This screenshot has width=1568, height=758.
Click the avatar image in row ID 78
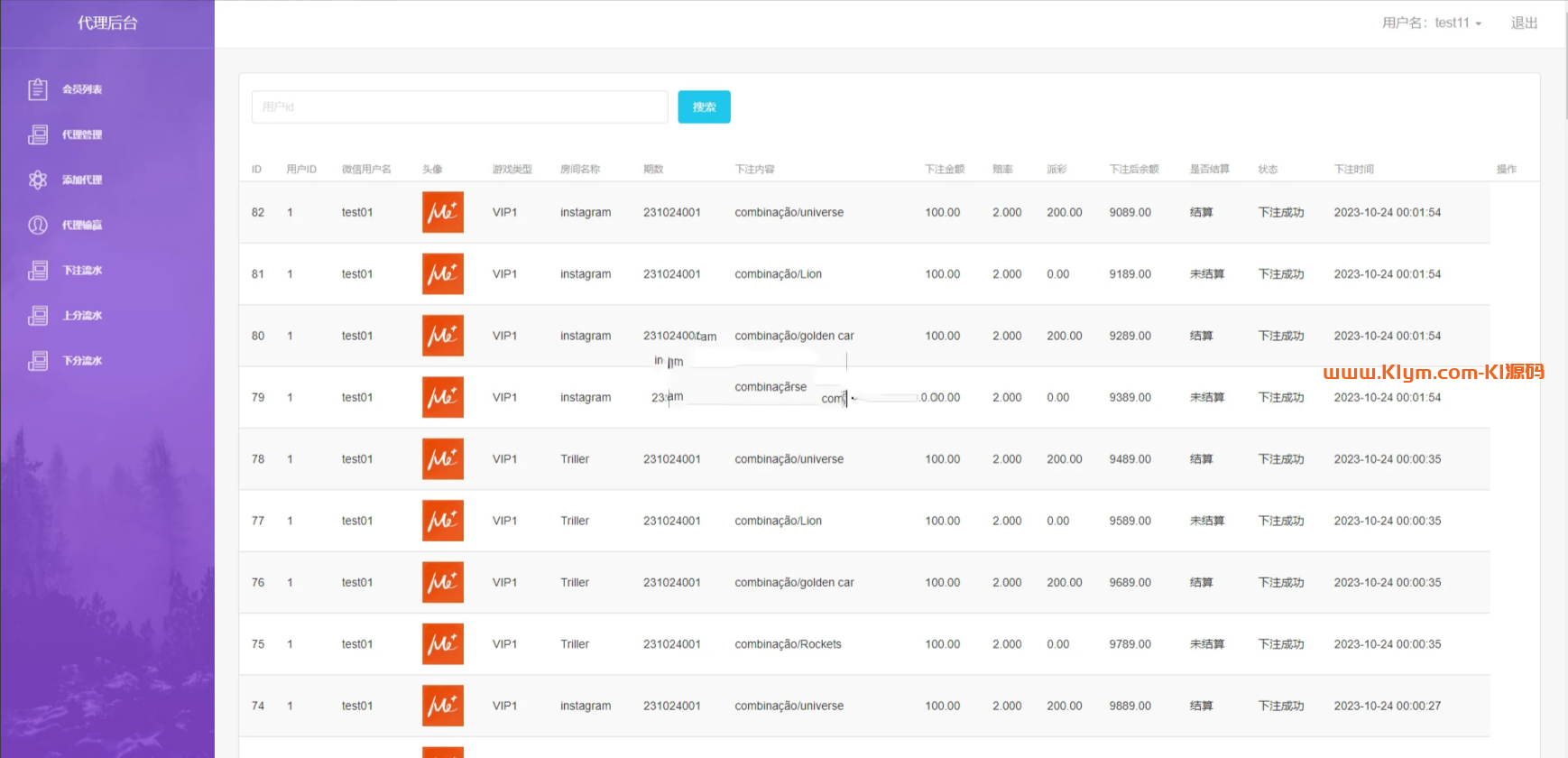pyautogui.click(x=442, y=458)
